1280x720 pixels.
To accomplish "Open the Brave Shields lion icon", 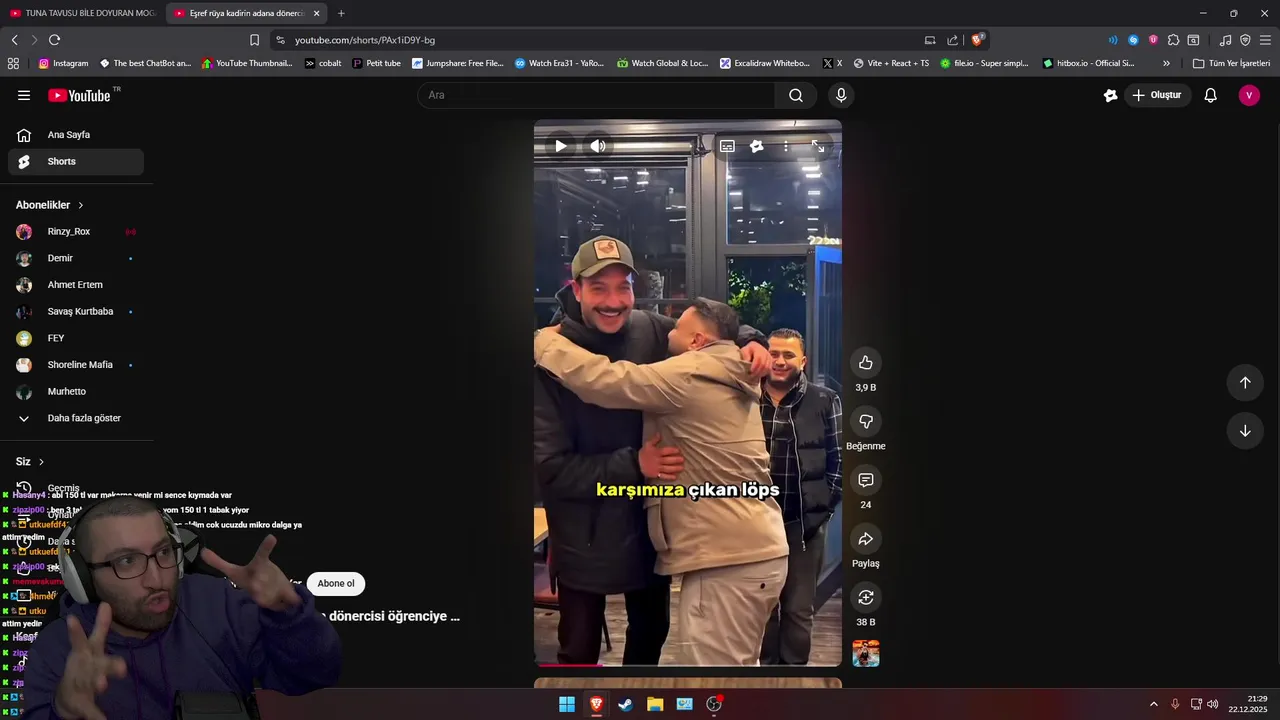I will tap(977, 40).
